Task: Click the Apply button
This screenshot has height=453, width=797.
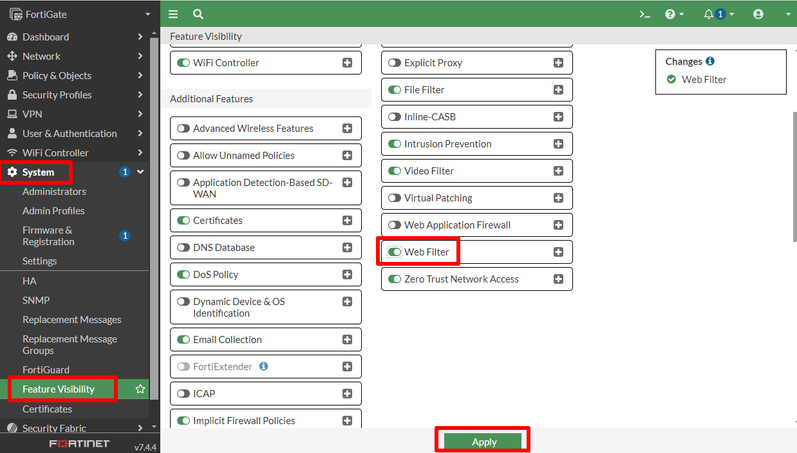Action: click(x=483, y=442)
